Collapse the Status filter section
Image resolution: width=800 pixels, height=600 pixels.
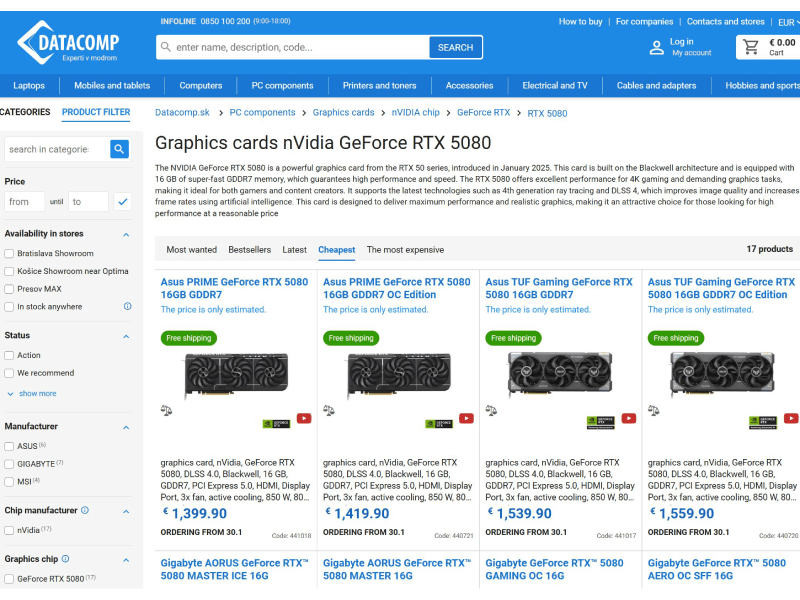(x=126, y=337)
